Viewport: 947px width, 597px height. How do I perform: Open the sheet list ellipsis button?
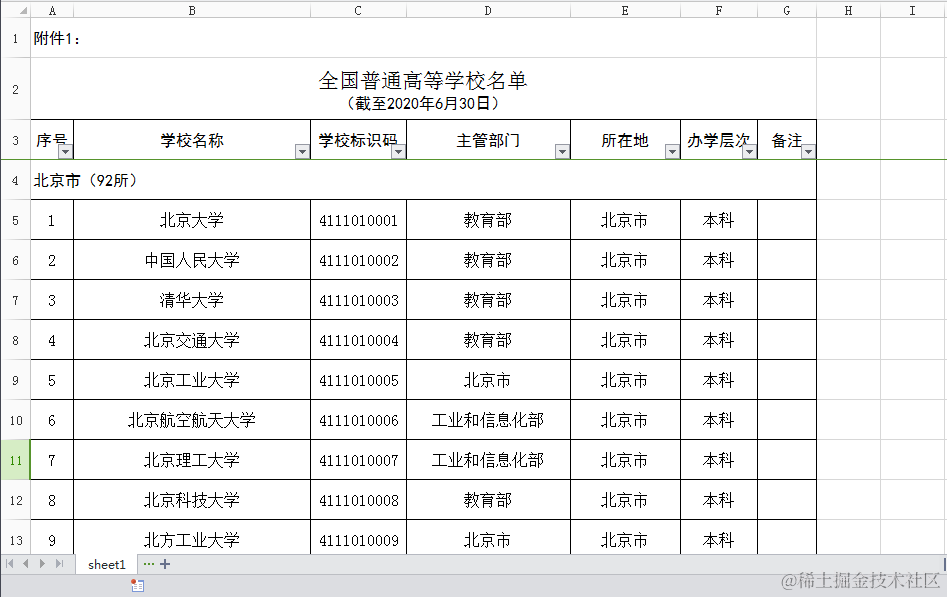point(149,564)
